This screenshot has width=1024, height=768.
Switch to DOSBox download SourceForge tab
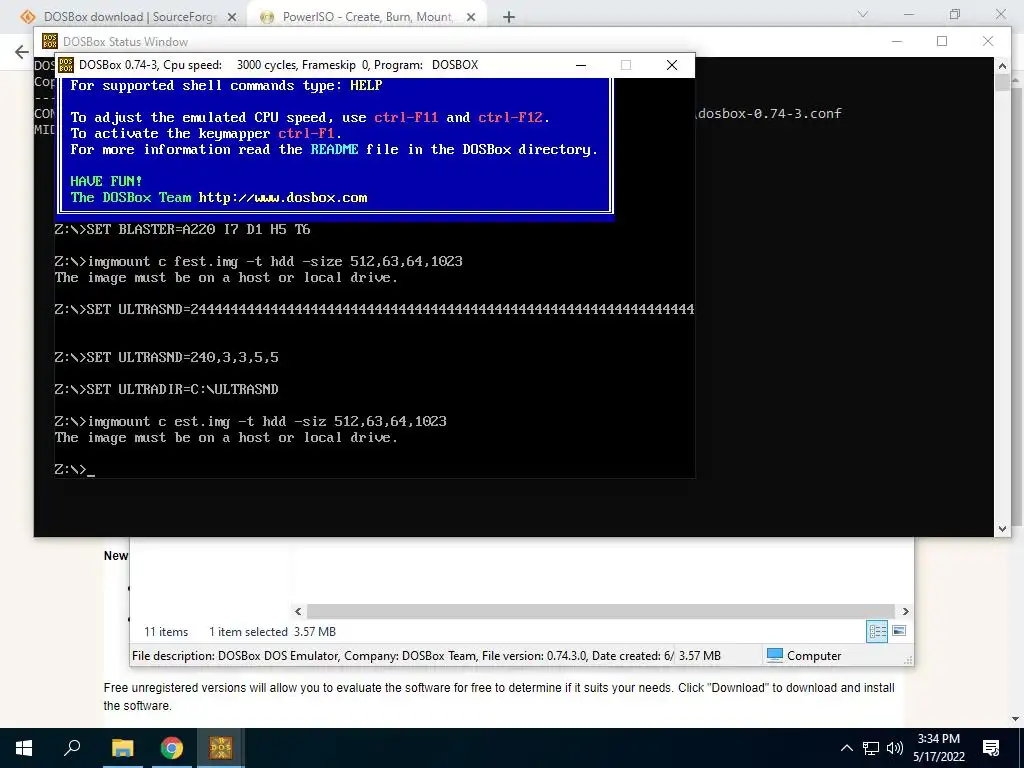click(x=130, y=17)
